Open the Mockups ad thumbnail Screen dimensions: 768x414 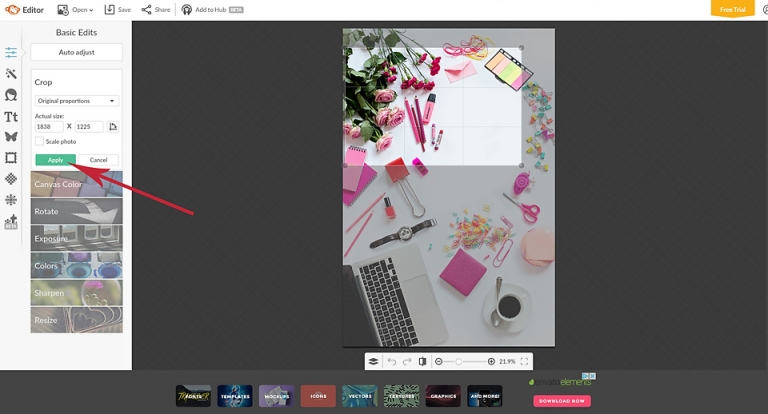pos(277,396)
